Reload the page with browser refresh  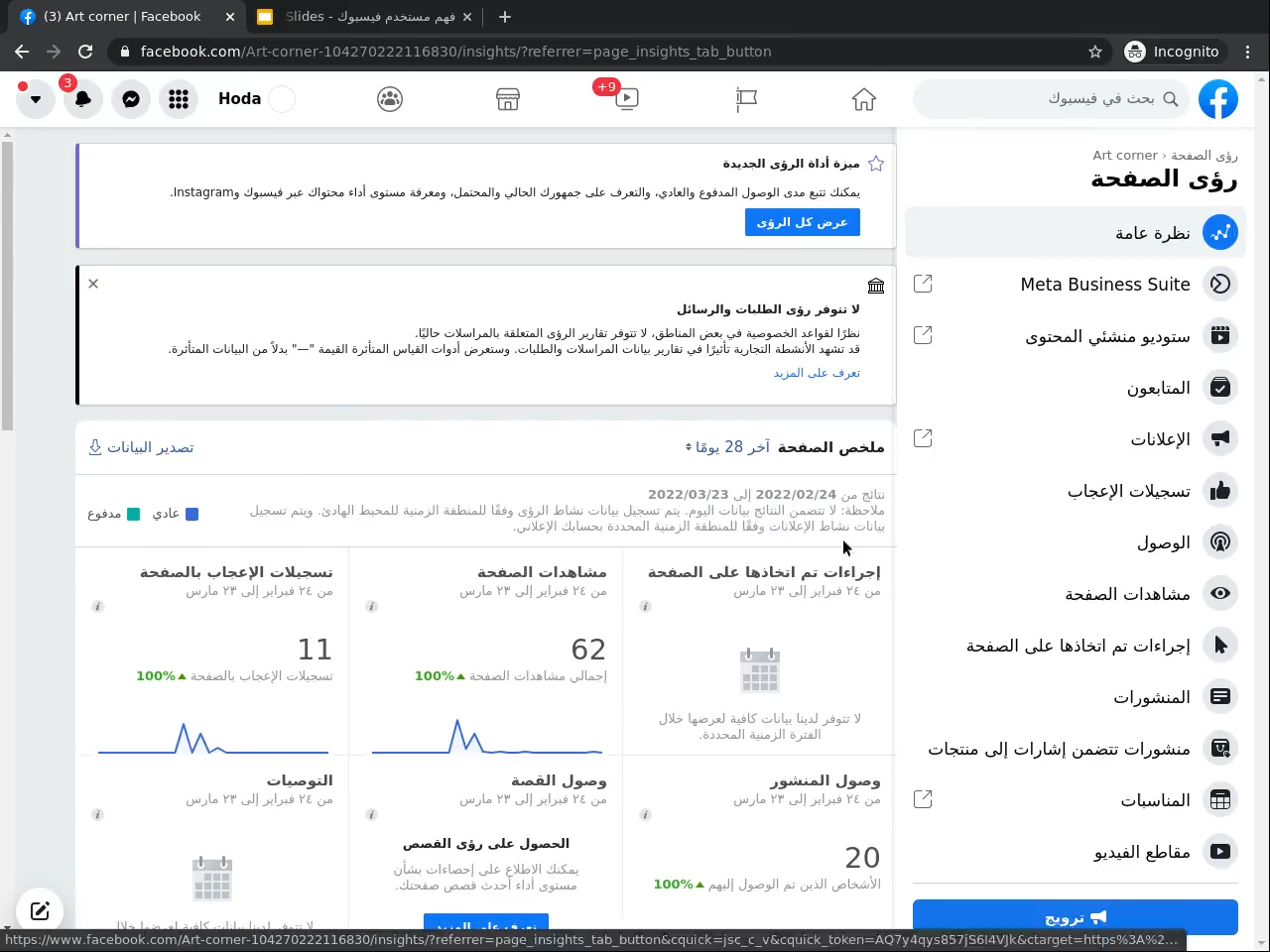85,52
